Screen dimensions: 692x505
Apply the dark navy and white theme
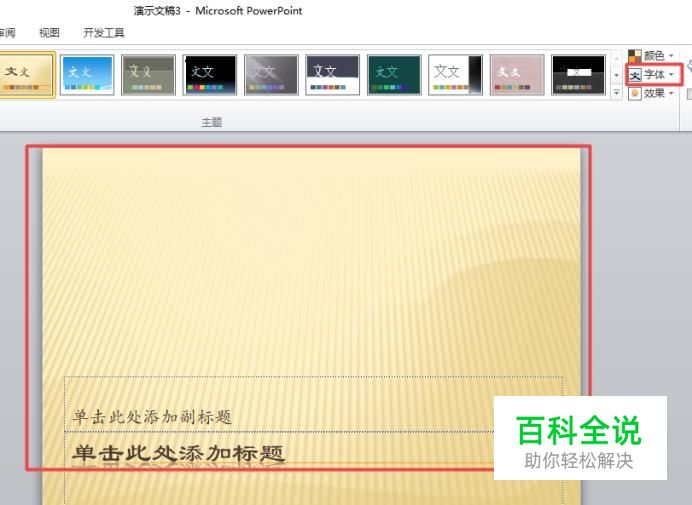click(332, 75)
